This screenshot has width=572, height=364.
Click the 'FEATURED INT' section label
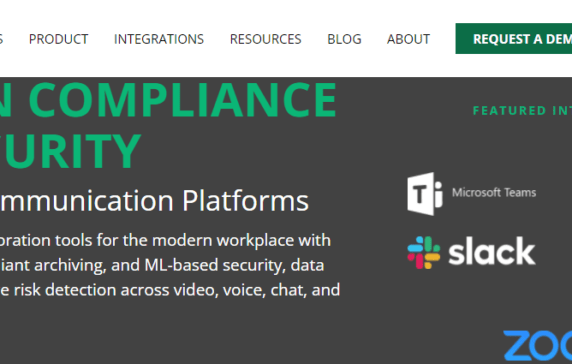click(522, 111)
